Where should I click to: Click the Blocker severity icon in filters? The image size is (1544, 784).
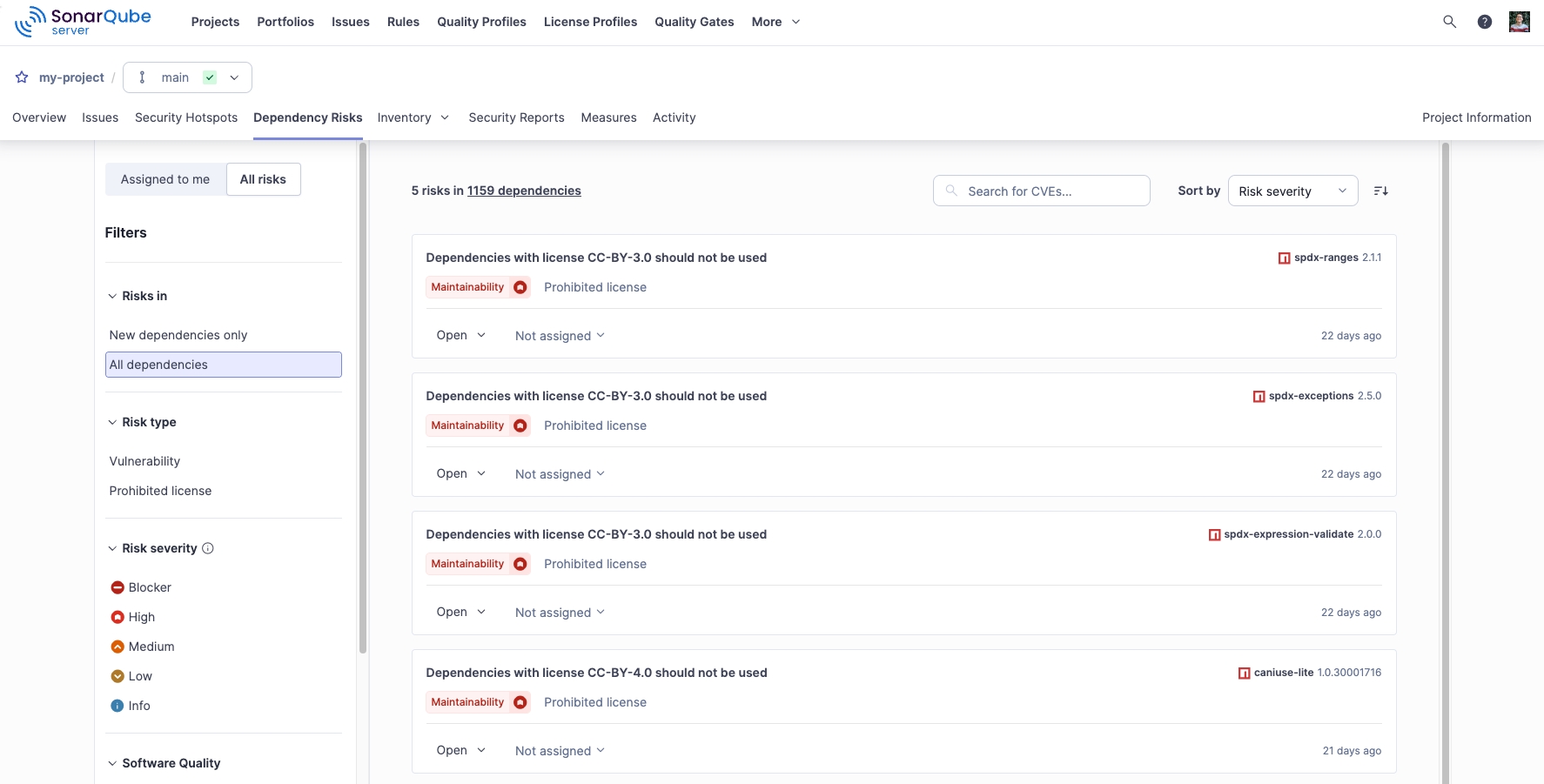tap(117, 587)
